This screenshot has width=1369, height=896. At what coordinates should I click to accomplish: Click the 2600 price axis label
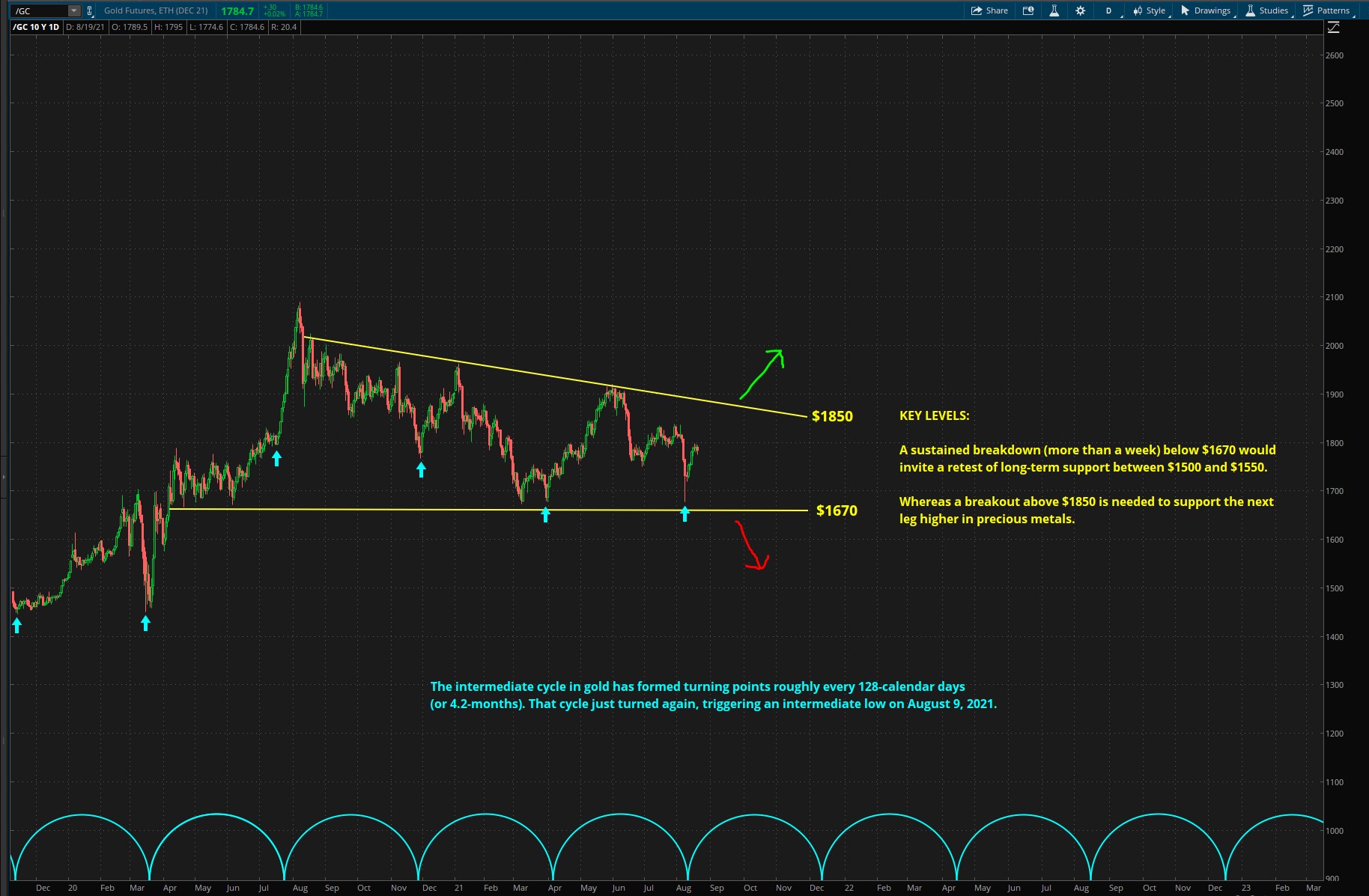tap(1335, 55)
